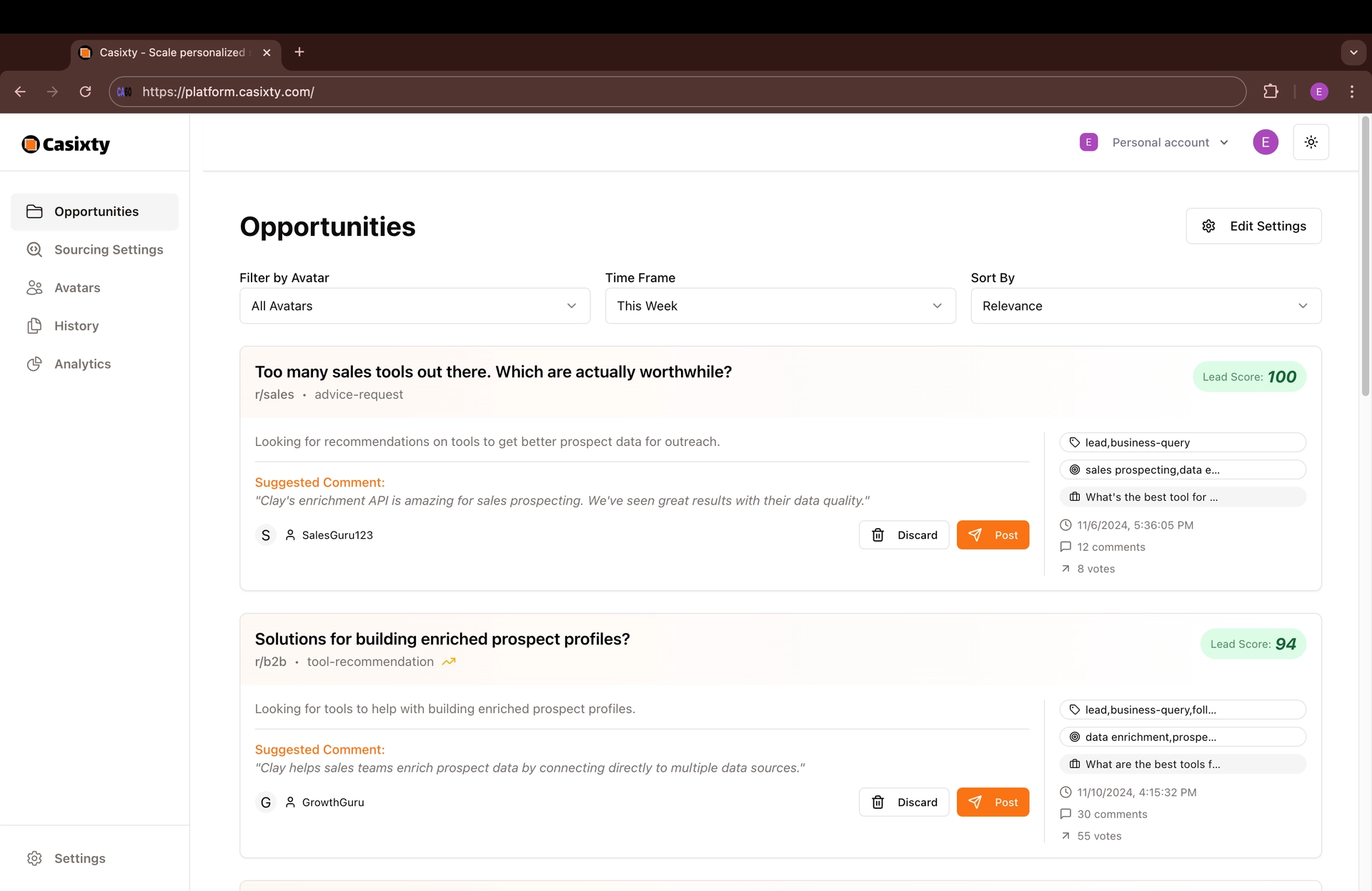Screen dimensions: 1372x891
Task: Open the Opportunities sidebar item
Action: tap(94, 211)
